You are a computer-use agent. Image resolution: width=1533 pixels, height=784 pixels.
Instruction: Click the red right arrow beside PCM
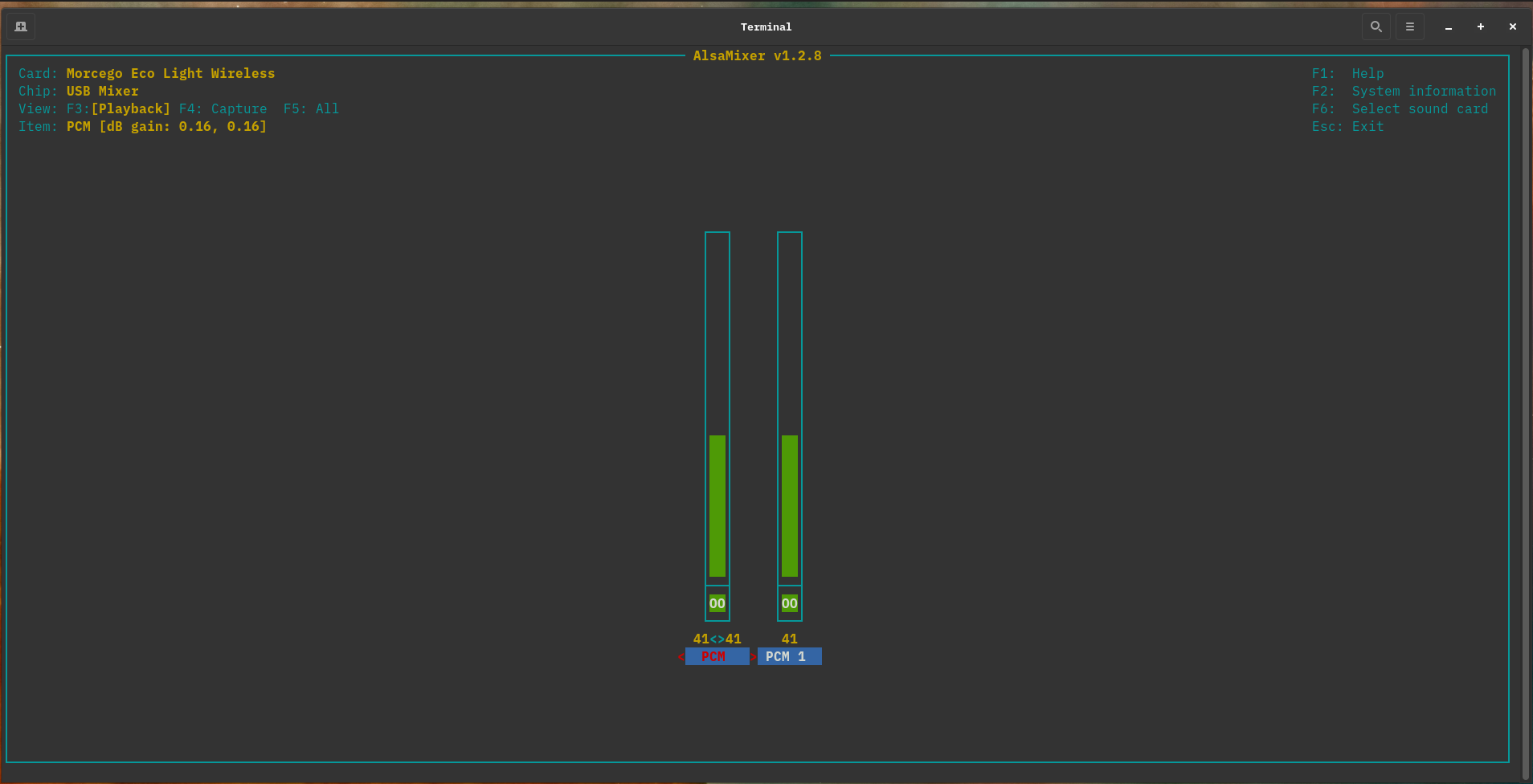tap(754, 657)
